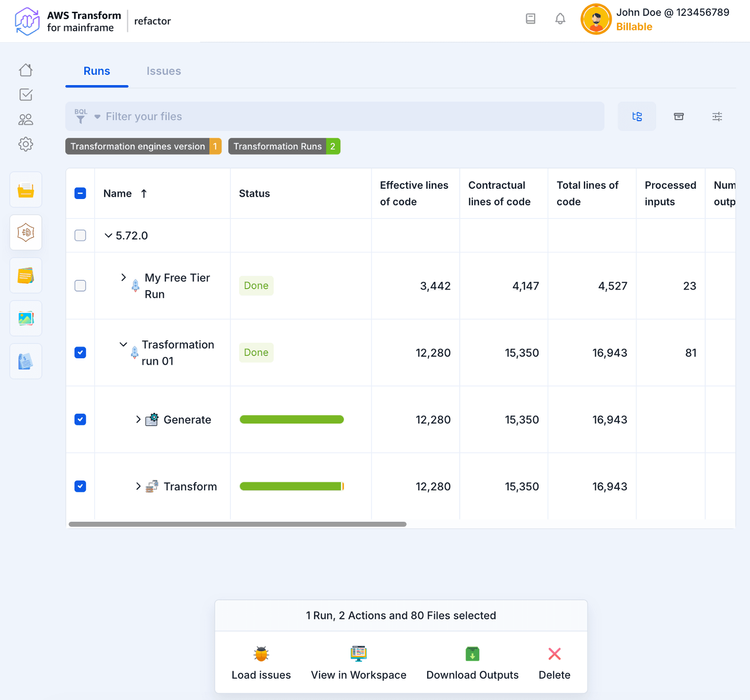Open the column settings sliders icon

(x=717, y=116)
